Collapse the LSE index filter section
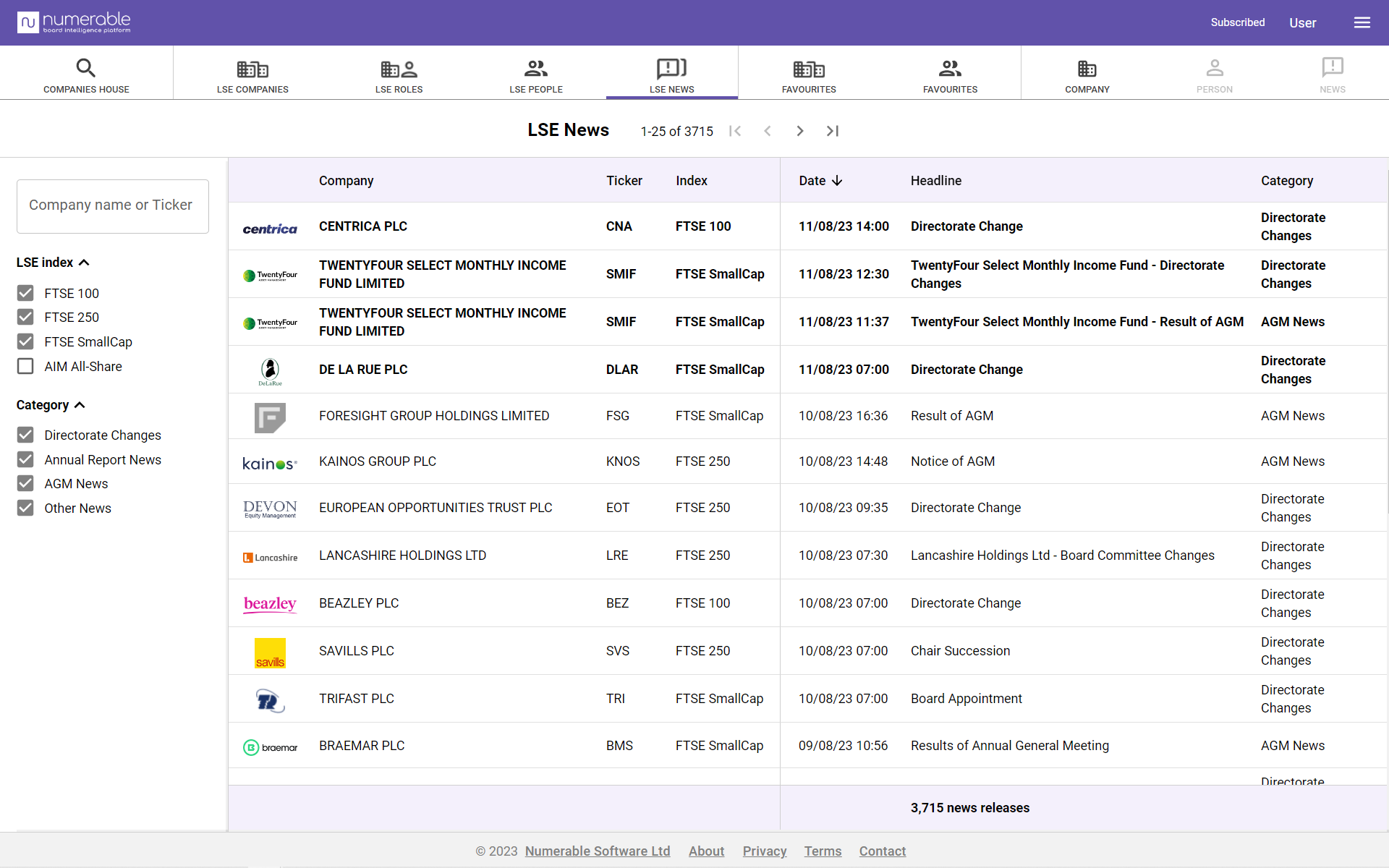The height and width of the screenshot is (868, 1389). tap(53, 263)
